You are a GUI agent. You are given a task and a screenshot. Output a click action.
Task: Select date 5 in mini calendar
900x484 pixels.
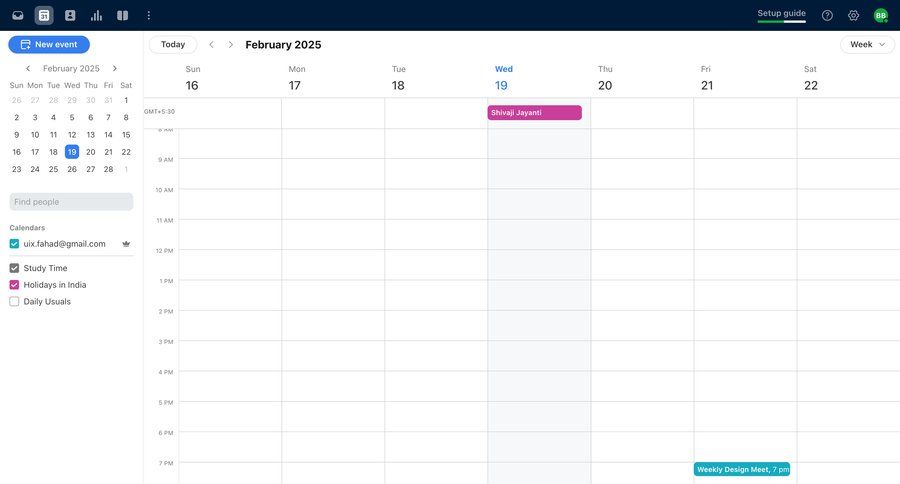[x=72, y=118]
